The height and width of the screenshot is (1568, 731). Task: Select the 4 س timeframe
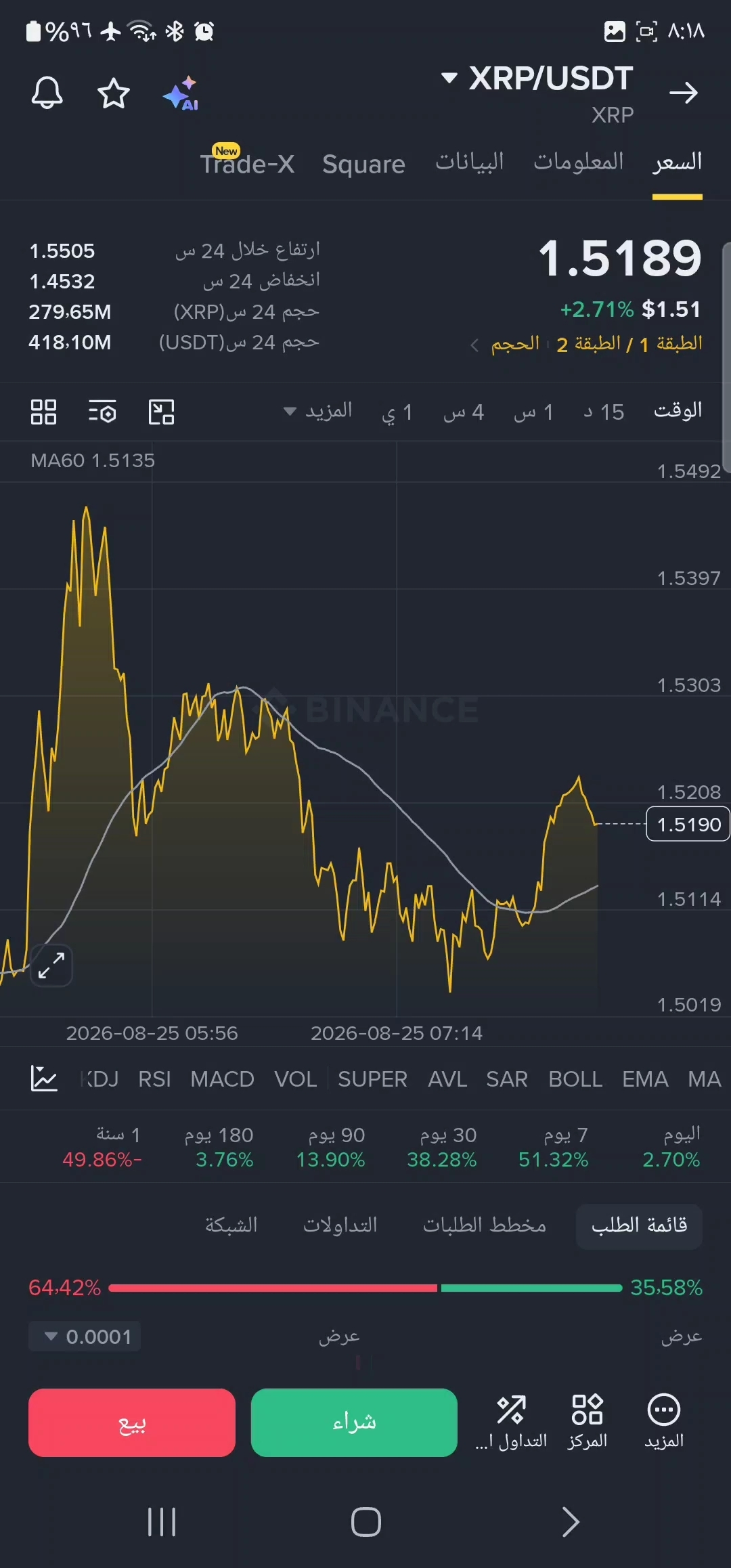pyautogui.click(x=464, y=412)
